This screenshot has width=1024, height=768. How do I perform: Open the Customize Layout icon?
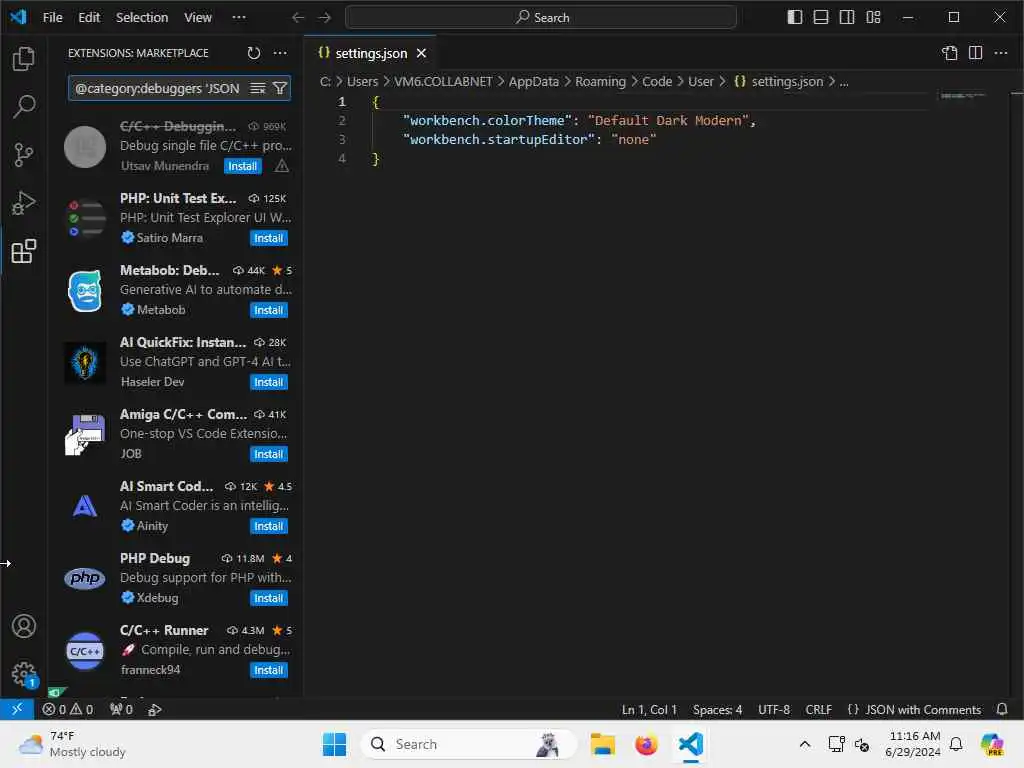click(873, 18)
